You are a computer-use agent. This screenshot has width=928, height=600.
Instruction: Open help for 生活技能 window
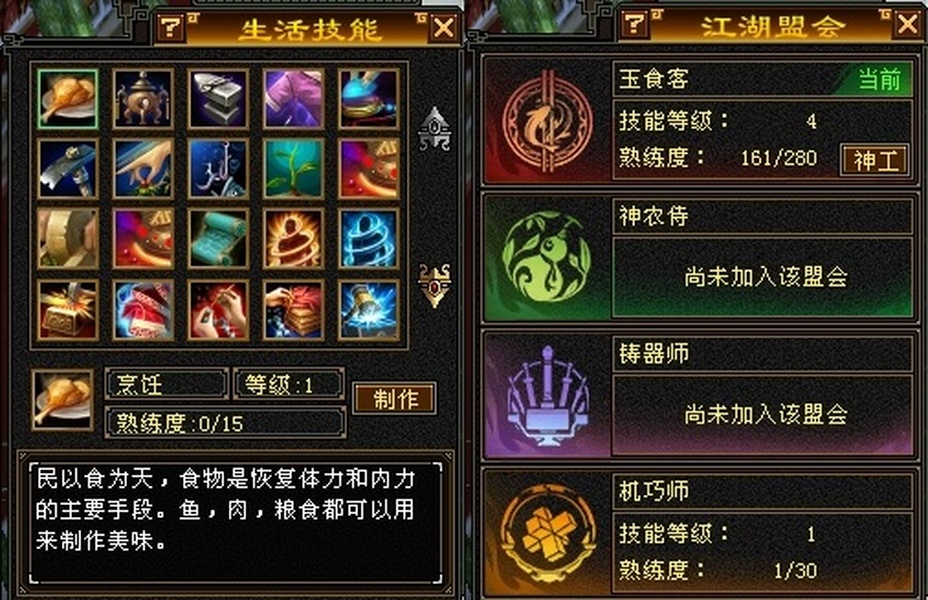coord(170,27)
